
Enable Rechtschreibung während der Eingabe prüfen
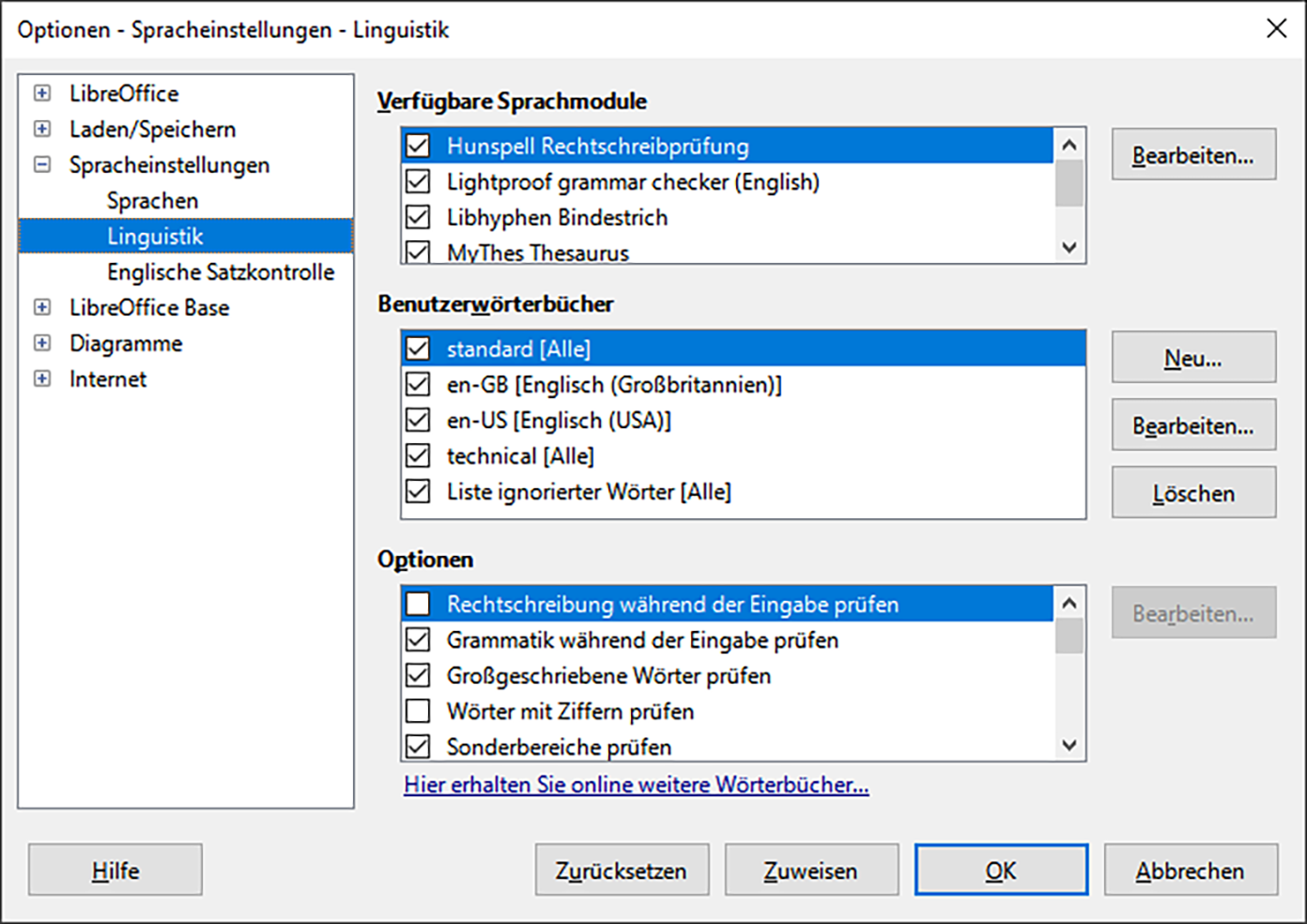[x=418, y=604]
